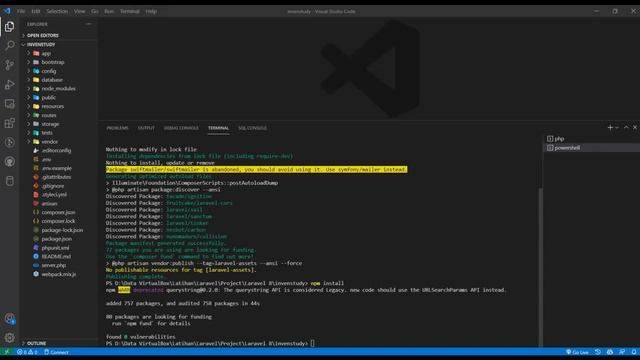
Task: Open the Source Control view
Action: (x=9, y=65)
